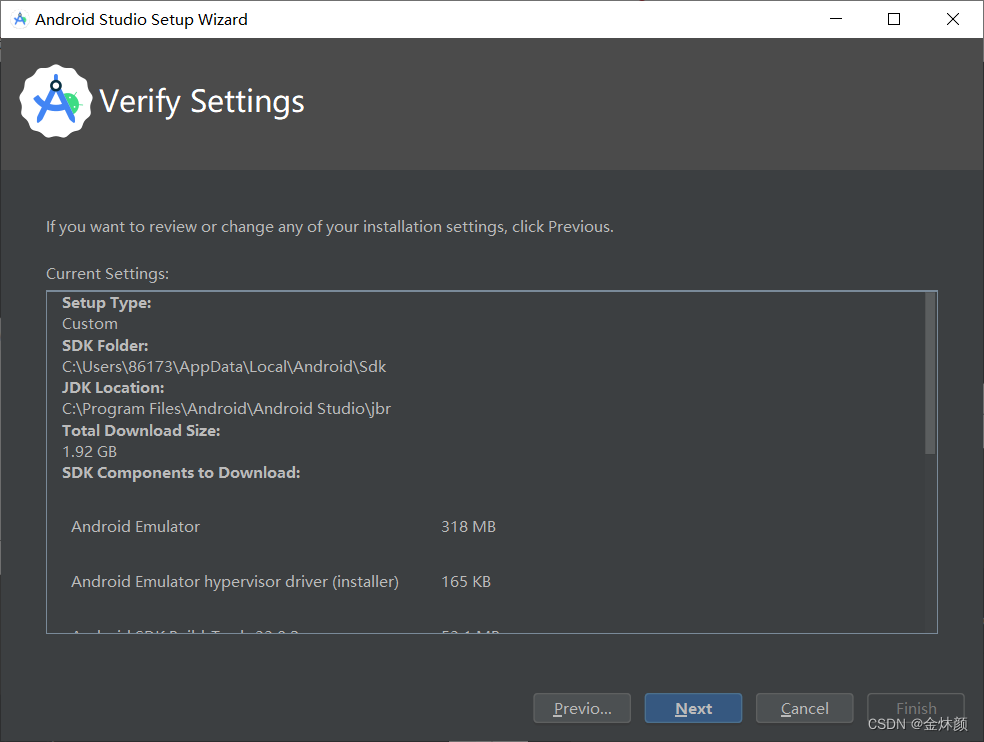Click the Android Studio logo in header

[x=56, y=101]
